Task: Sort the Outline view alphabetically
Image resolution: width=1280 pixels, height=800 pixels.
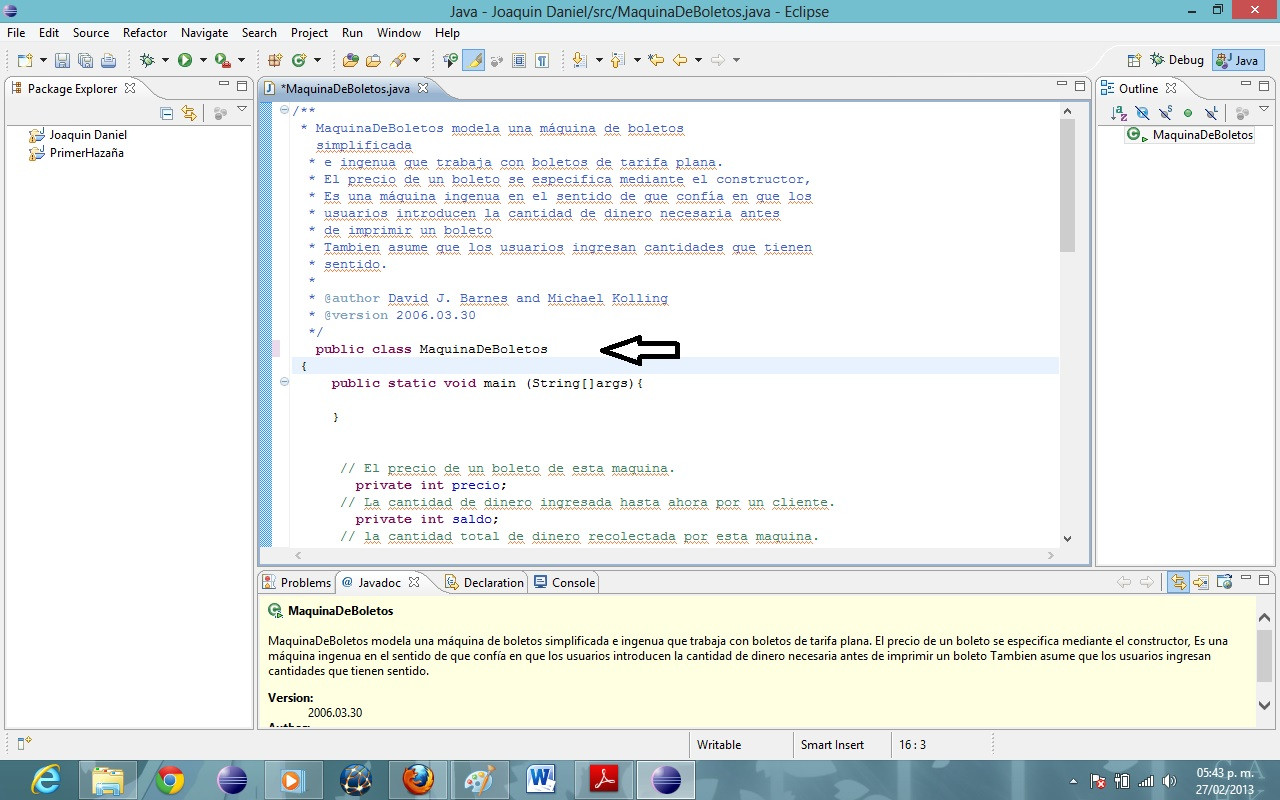Action: pyautogui.click(x=1119, y=113)
